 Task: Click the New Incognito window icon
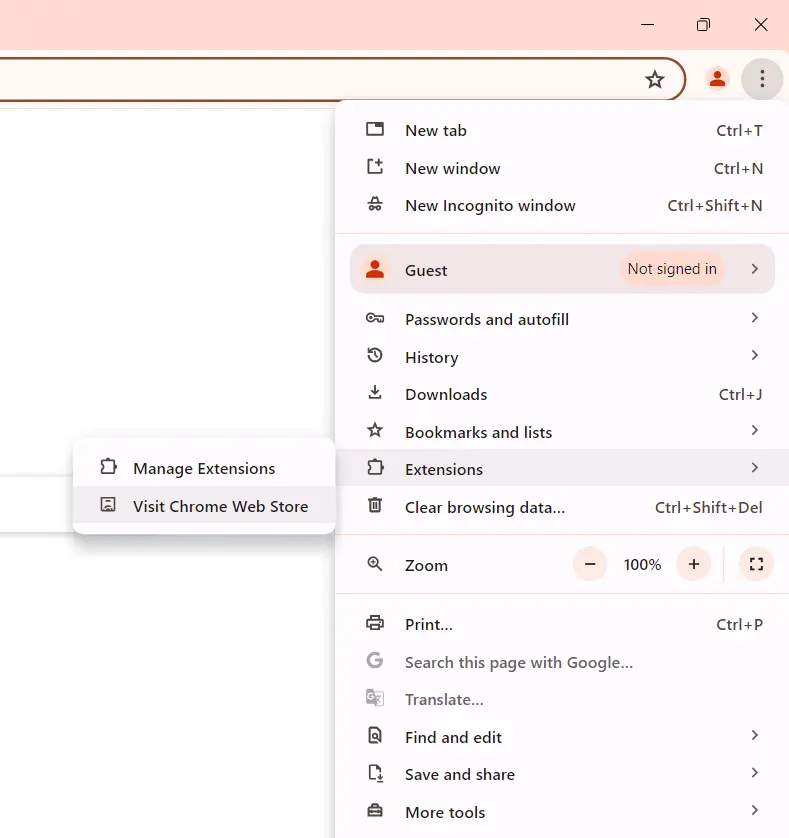tap(375, 205)
